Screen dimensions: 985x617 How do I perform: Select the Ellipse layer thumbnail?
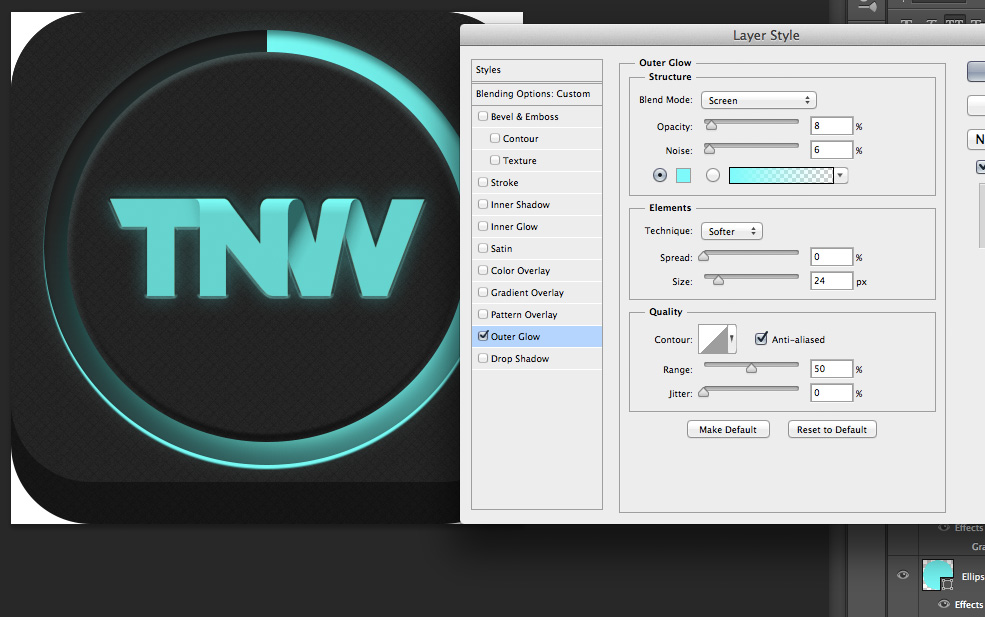pos(937,574)
